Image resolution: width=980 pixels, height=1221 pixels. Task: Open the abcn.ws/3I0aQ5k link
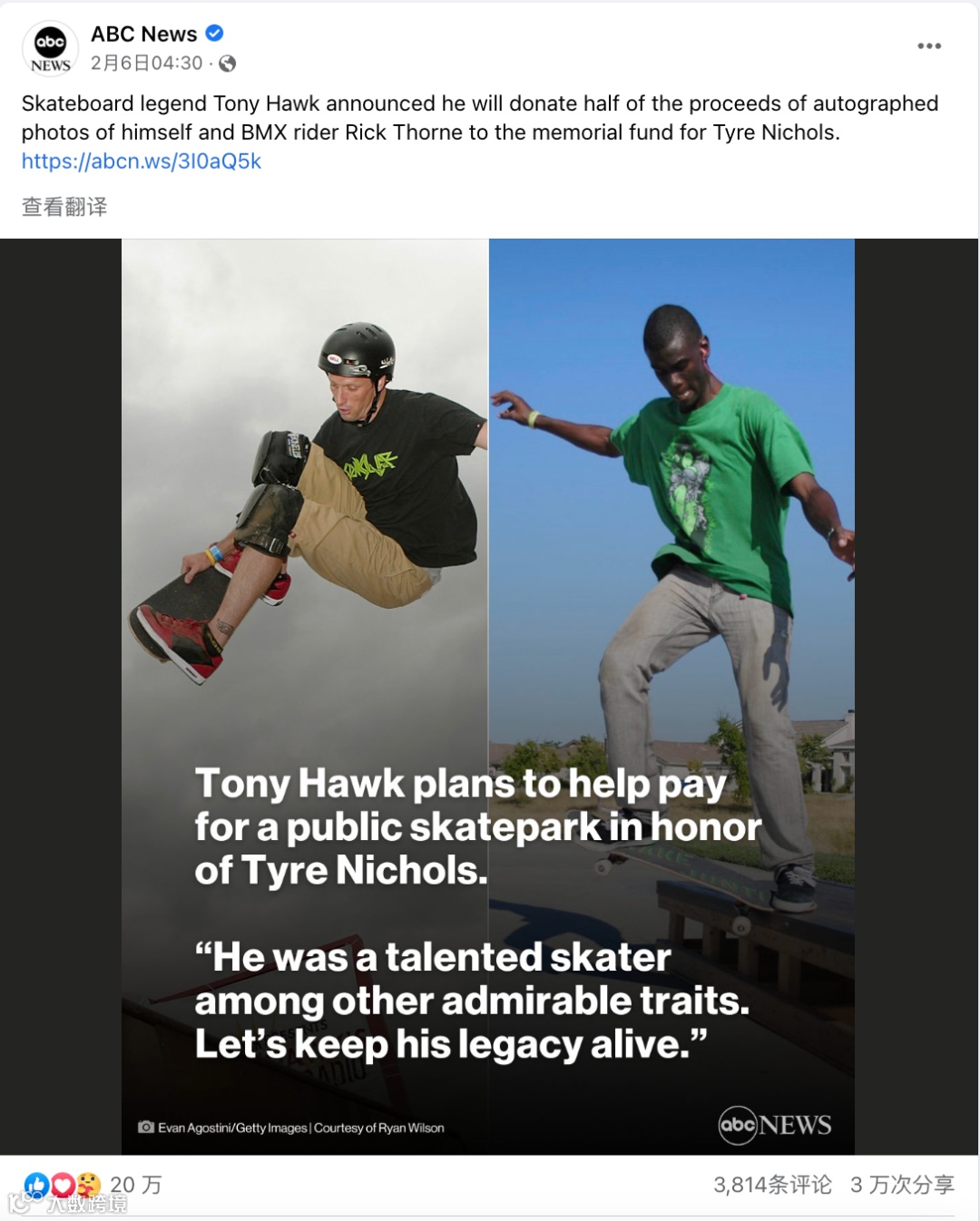(142, 161)
